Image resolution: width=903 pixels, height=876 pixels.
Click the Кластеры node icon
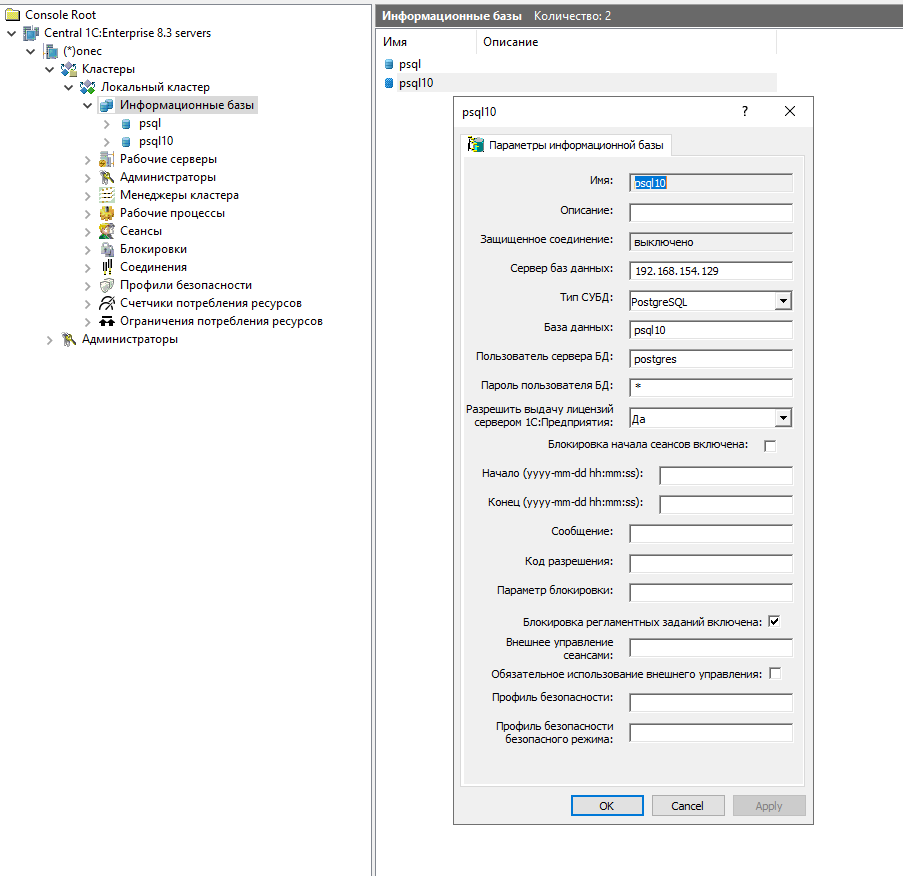click(x=69, y=69)
